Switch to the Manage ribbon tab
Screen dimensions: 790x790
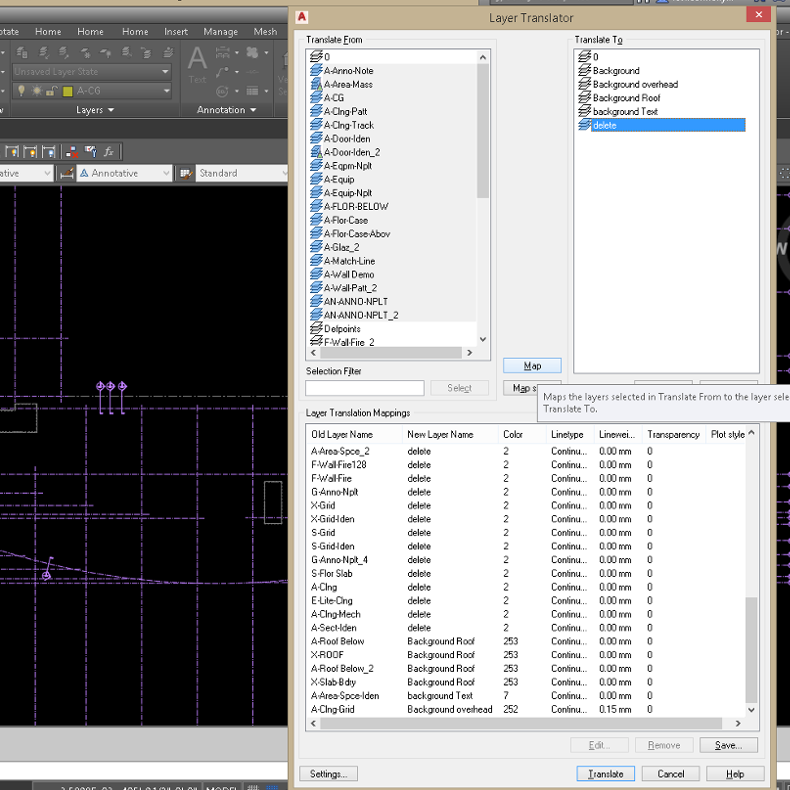pos(221,32)
